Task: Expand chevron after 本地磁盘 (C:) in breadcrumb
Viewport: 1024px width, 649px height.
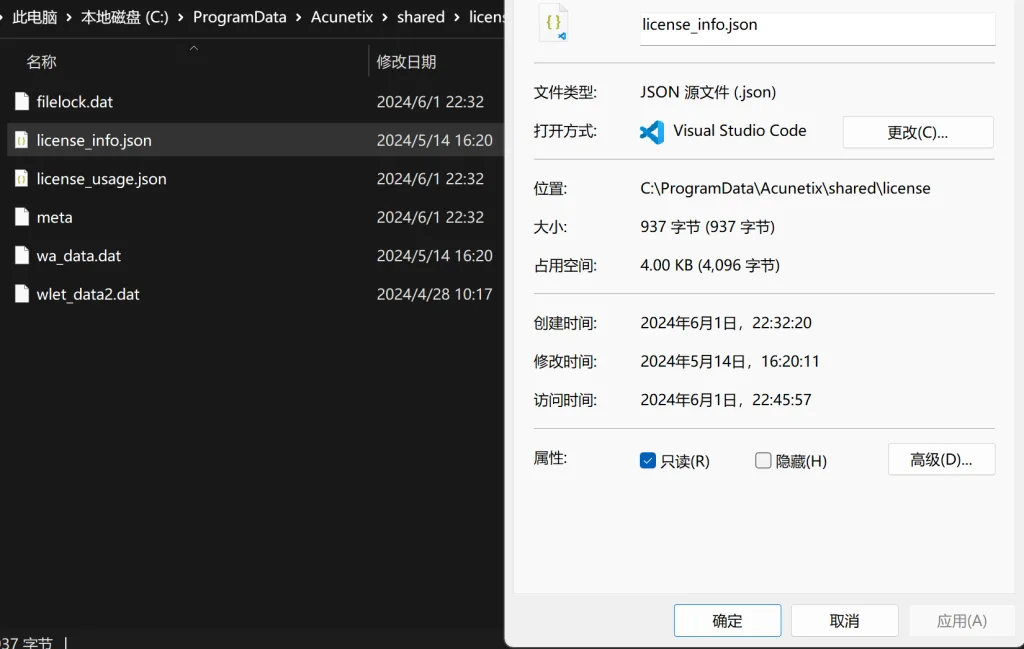Action: (x=180, y=17)
